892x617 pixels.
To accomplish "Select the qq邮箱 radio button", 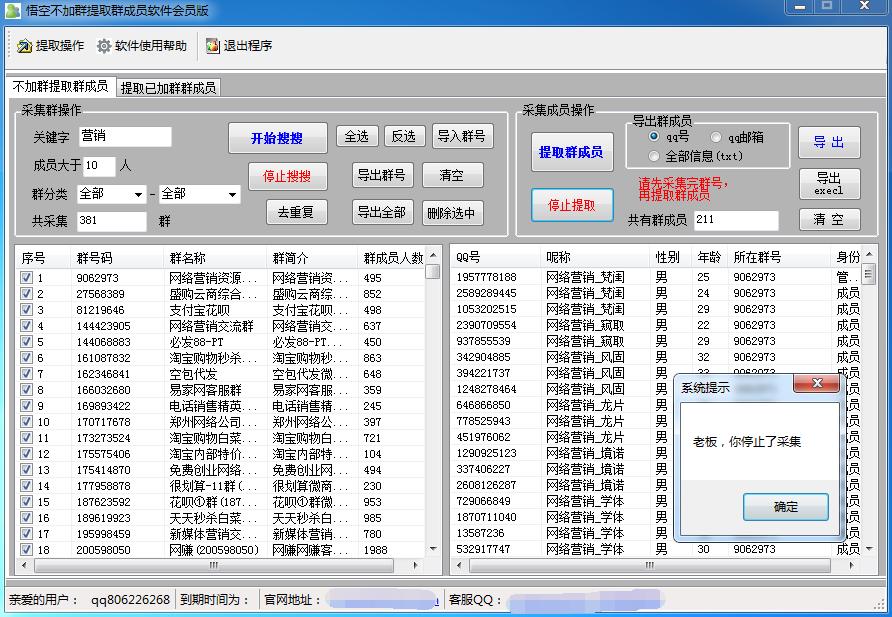I will 717,138.
